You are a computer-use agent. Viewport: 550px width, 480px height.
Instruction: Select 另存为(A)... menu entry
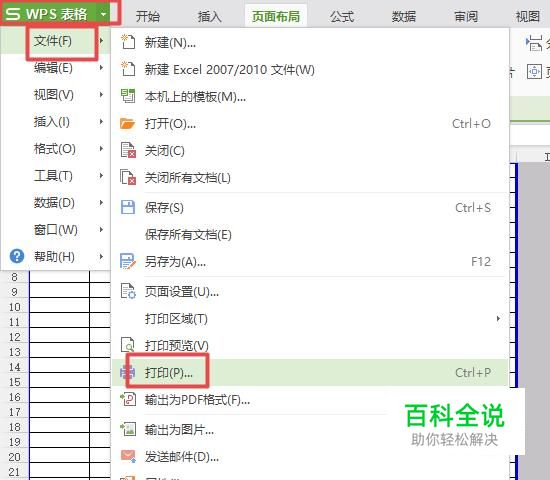[x=310, y=261]
